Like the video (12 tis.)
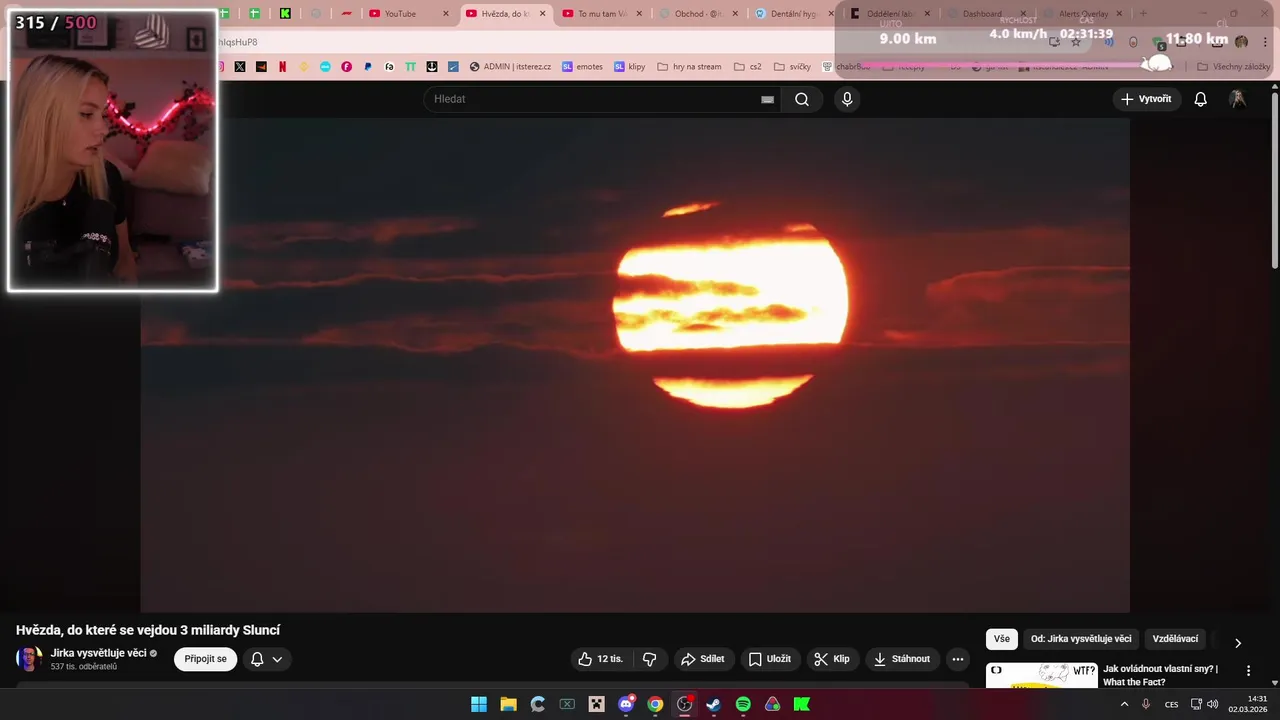The height and width of the screenshot is (720, 1280). click(x=600, y=659)
